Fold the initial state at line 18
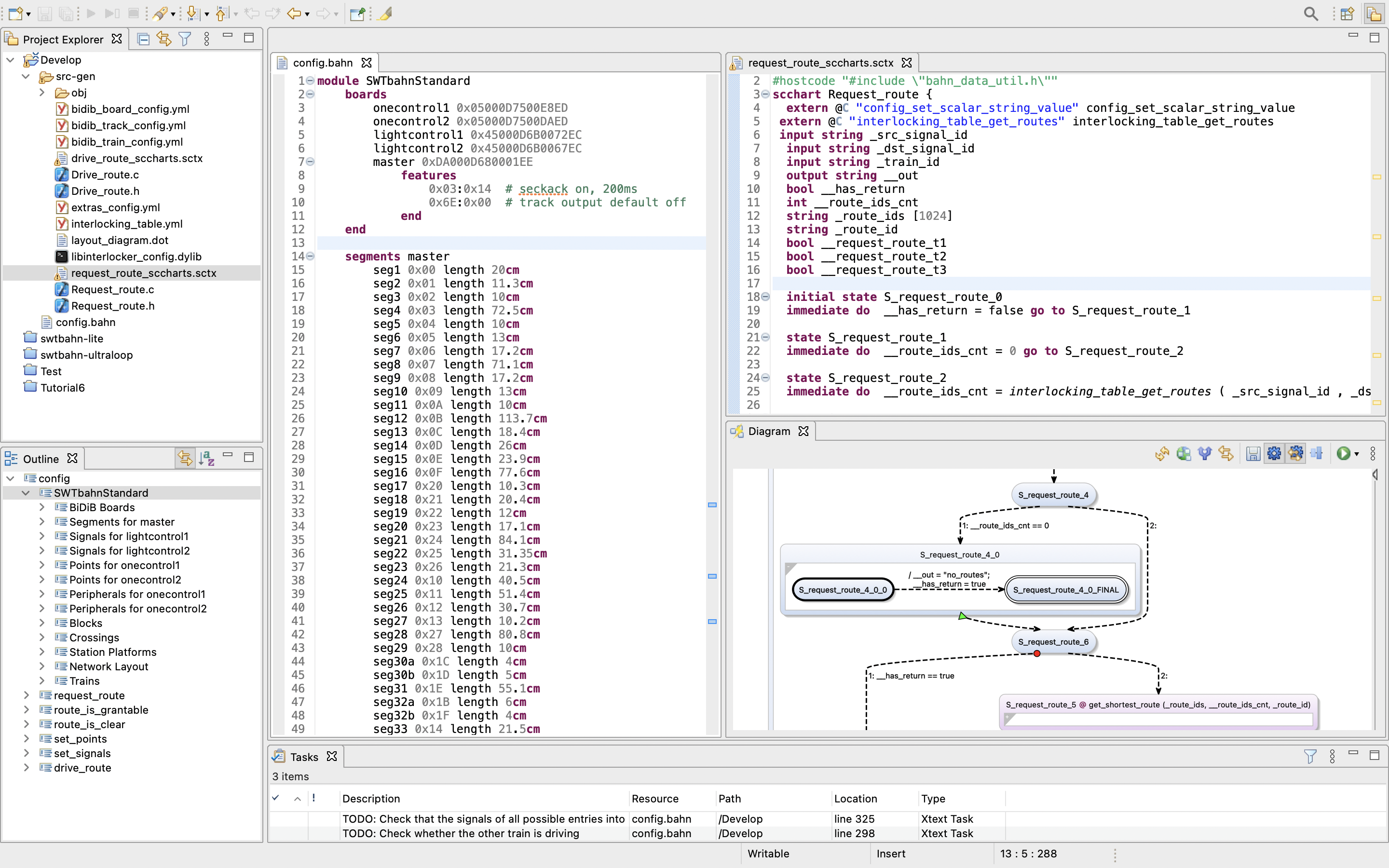This screenshot has width=1389, height=868. pyautogui.click(x=765, y=297)
